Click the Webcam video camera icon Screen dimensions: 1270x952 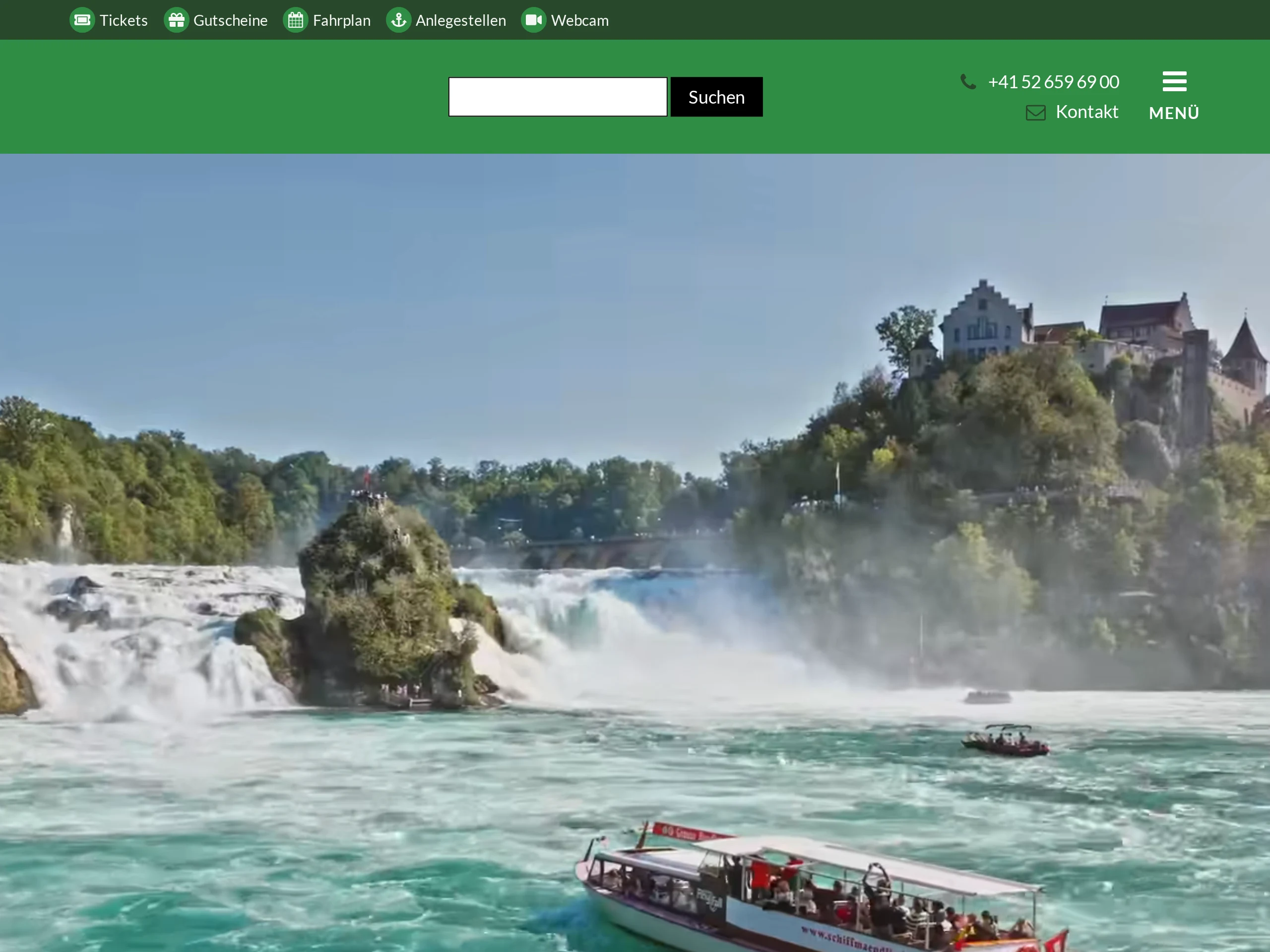[533, 20]
